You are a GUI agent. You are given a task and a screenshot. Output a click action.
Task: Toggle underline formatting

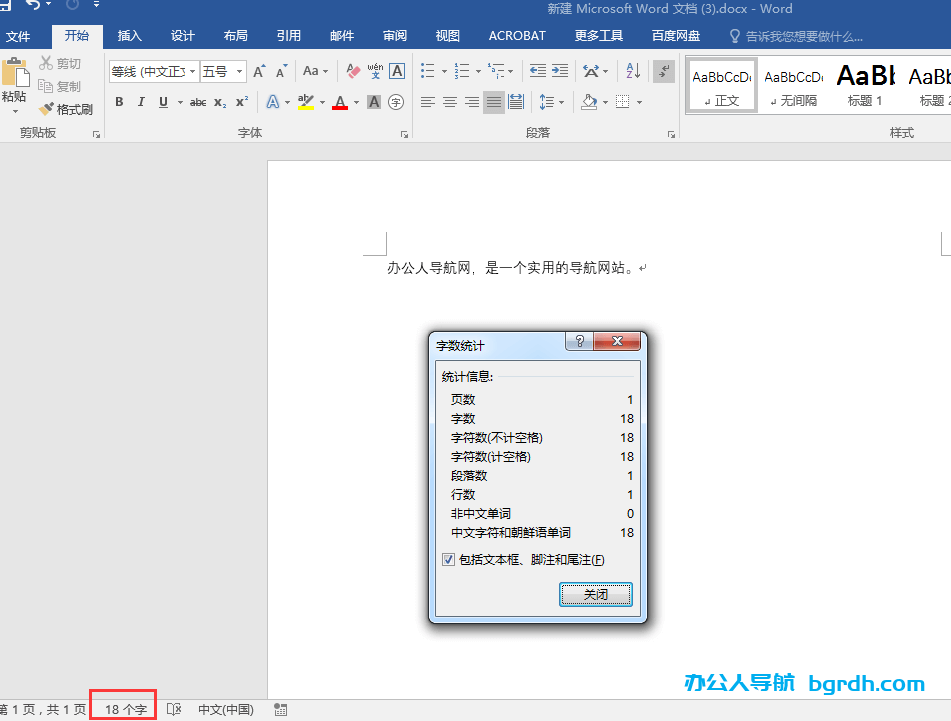click(162, 102)
